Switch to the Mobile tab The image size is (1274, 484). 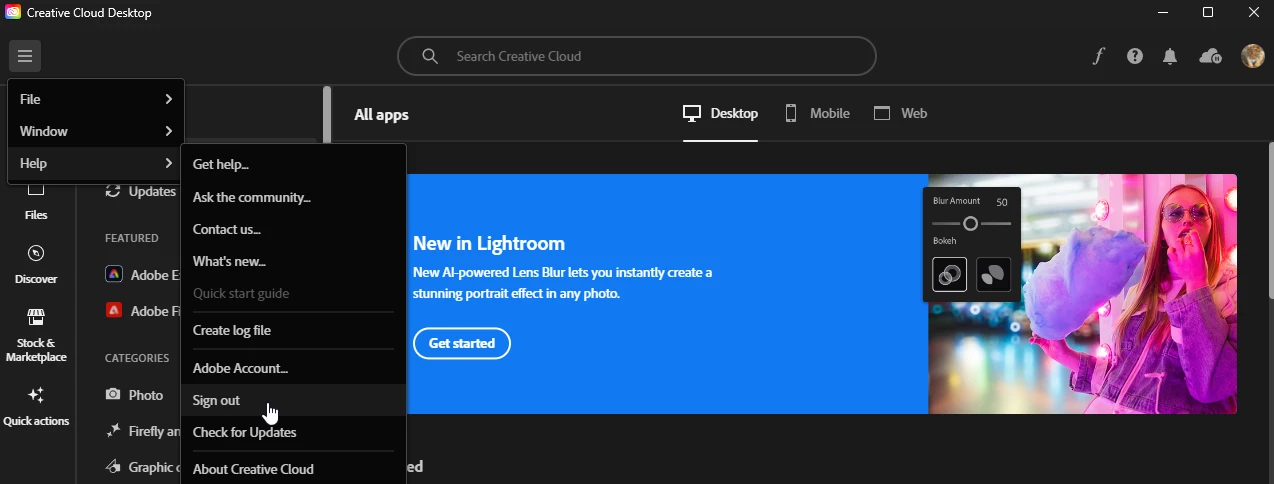[817, 113]
